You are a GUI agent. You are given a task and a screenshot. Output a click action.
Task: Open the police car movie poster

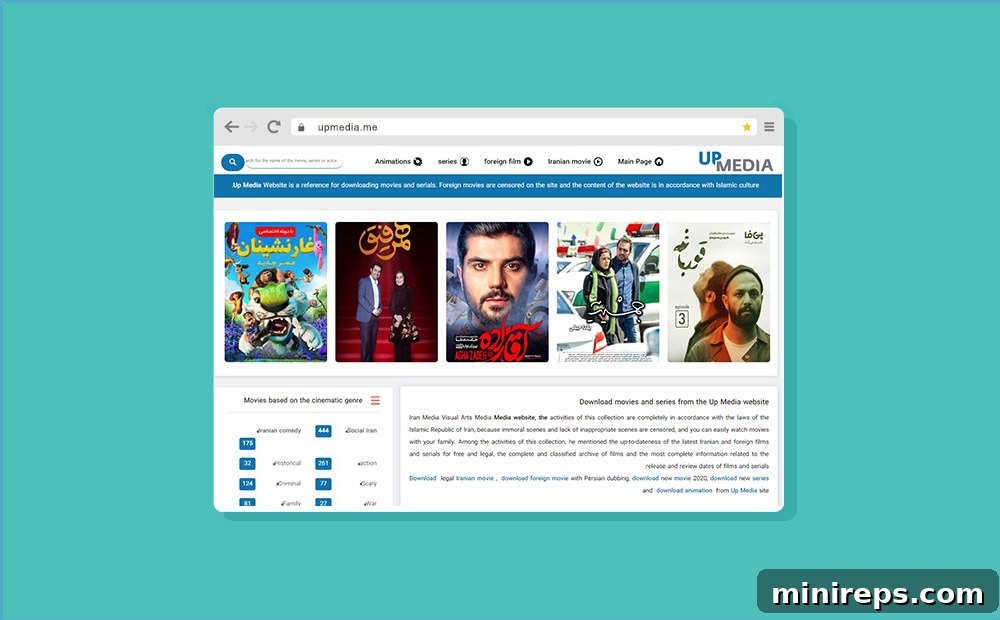(608, 292)
